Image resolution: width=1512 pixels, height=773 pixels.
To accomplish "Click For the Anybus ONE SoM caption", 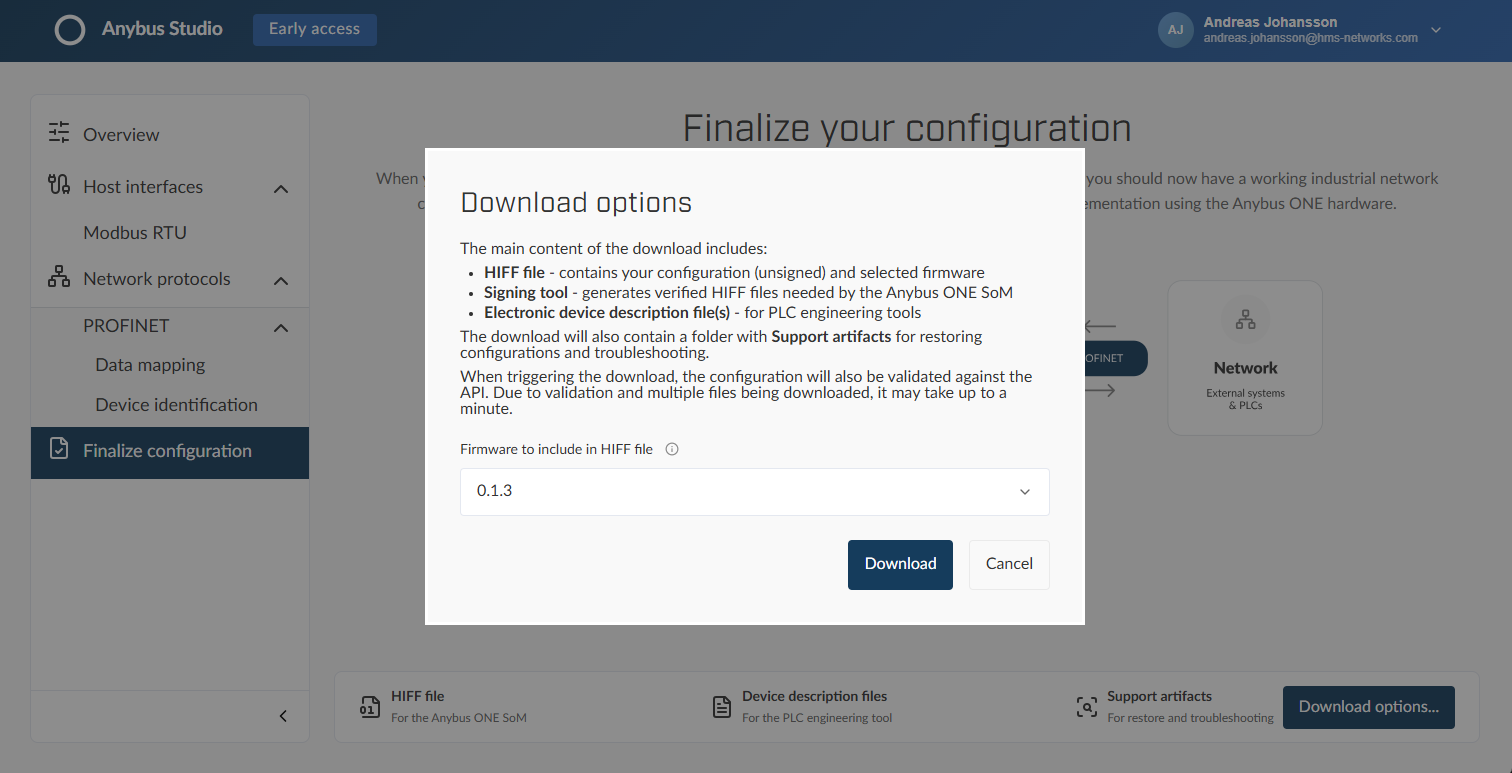I will pyautogui.click(x=459, y=718).
